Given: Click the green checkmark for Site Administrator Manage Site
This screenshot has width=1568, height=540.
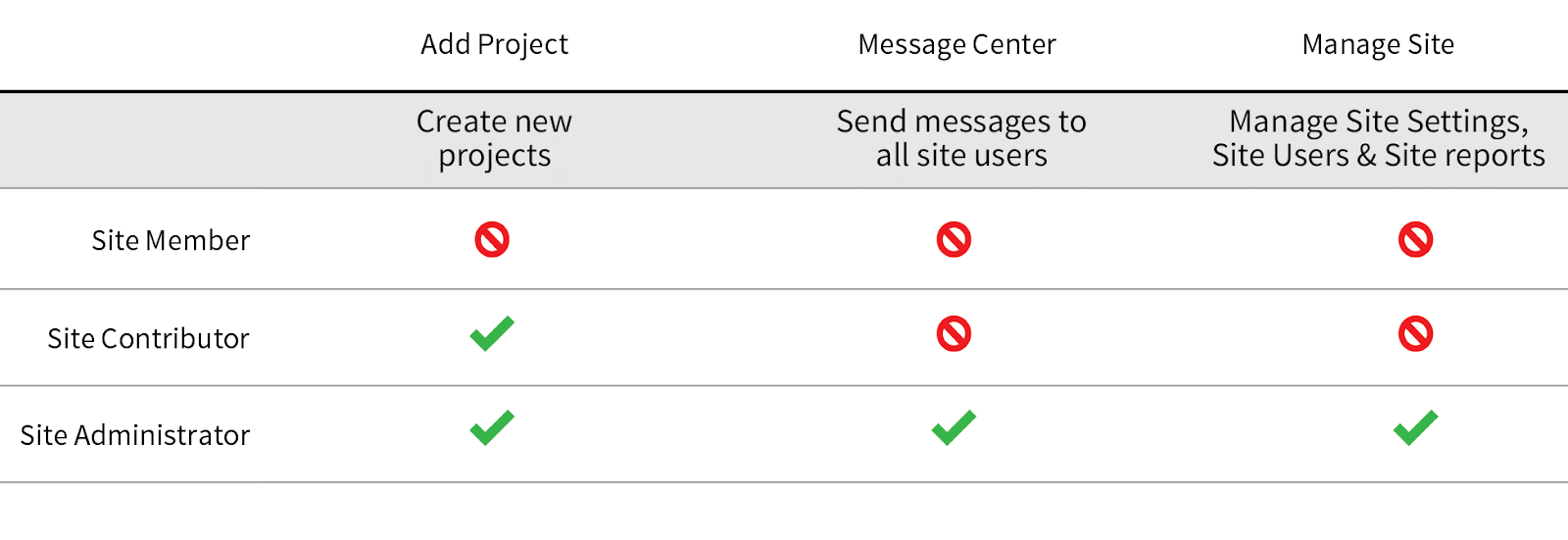Looking at the screenshot, I should pyautogui.click(x=1415, y=428).
